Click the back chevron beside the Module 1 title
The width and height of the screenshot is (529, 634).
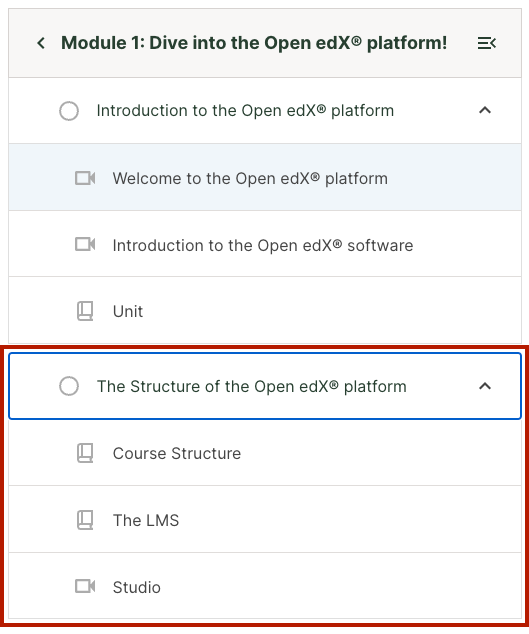point(41,43)
